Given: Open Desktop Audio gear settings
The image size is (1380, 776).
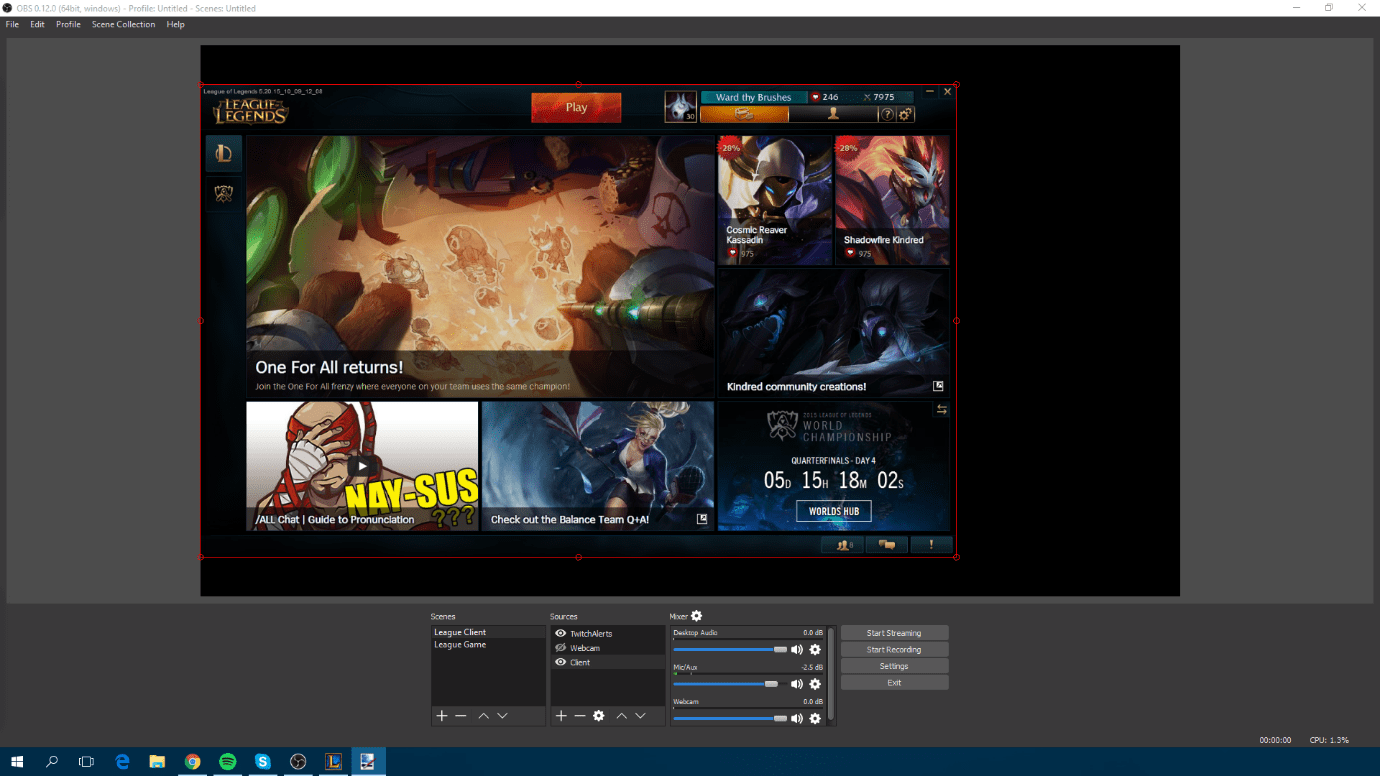Looking at the screenshot, I should pyautogui.click(x=815, y=650).
